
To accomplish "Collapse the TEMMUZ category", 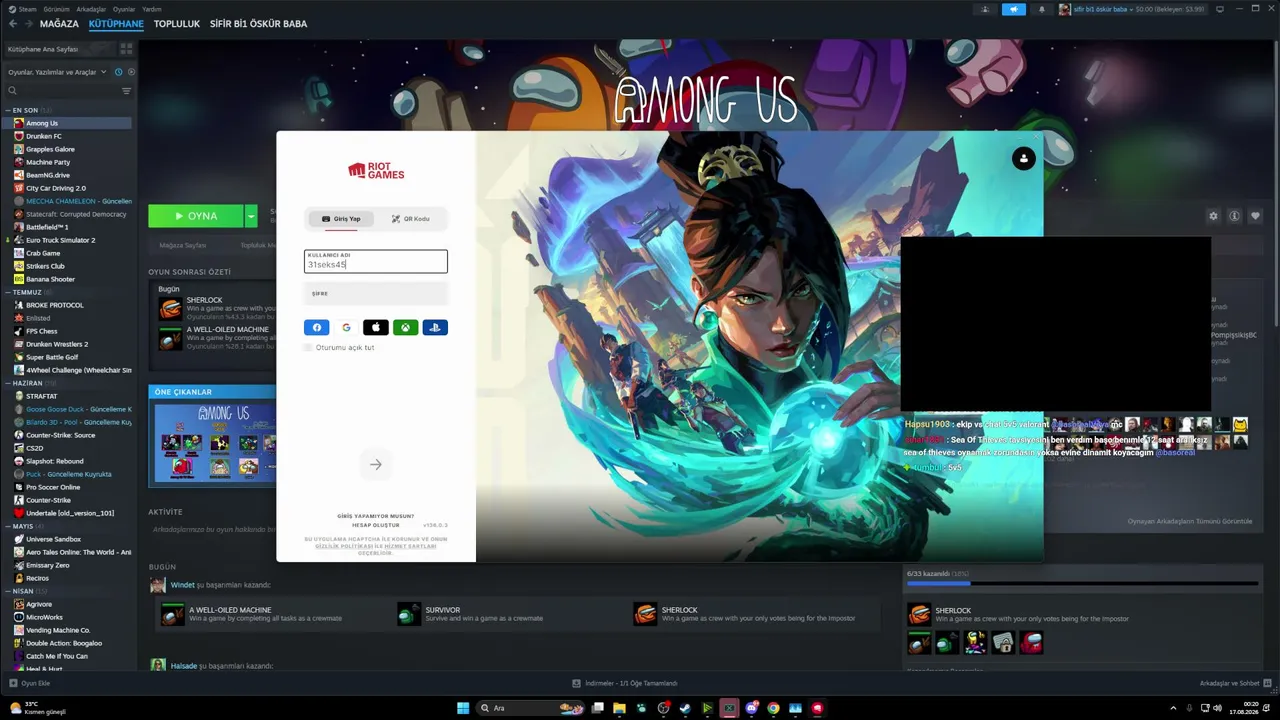I will pos(8,292).
